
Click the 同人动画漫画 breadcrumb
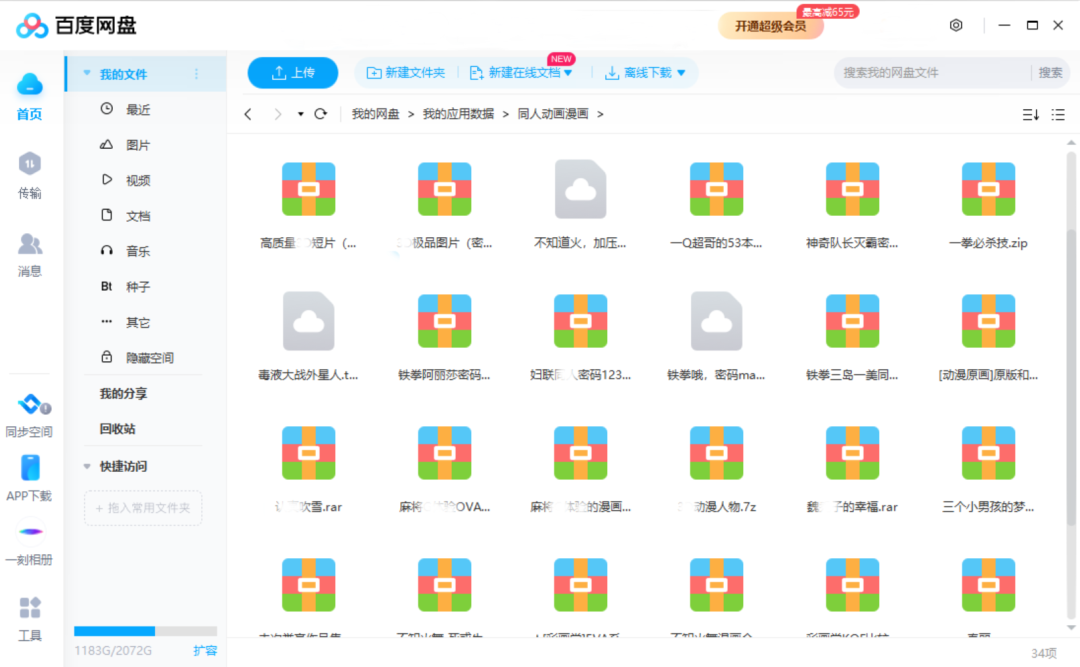click(x=553, y=114)
